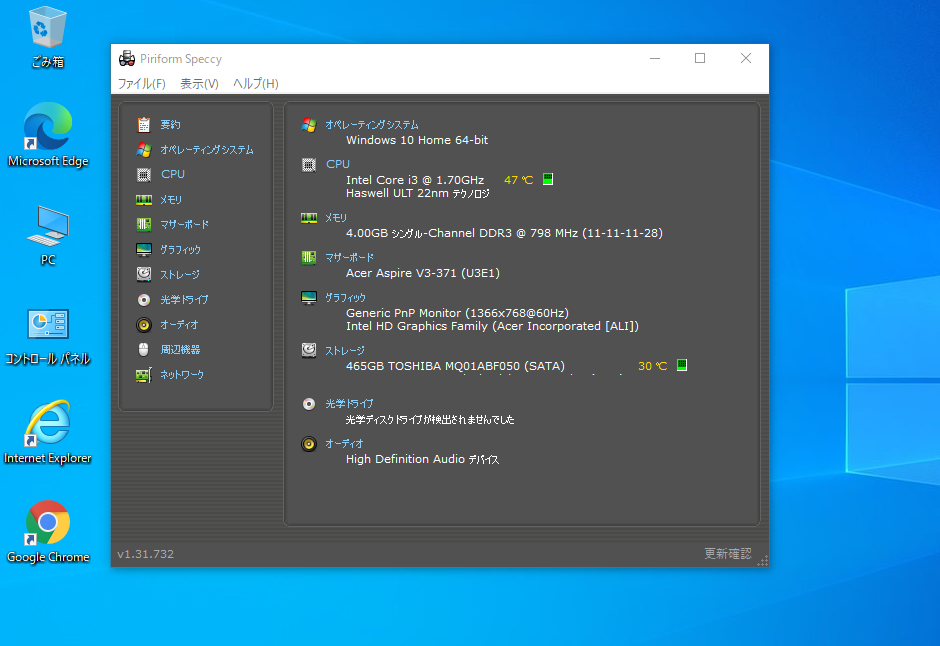Image resolution: width=940 pixels, height=646 pixels.
Task: Show the グラフィック label in sidebar
Action: (x=180, y=249)
